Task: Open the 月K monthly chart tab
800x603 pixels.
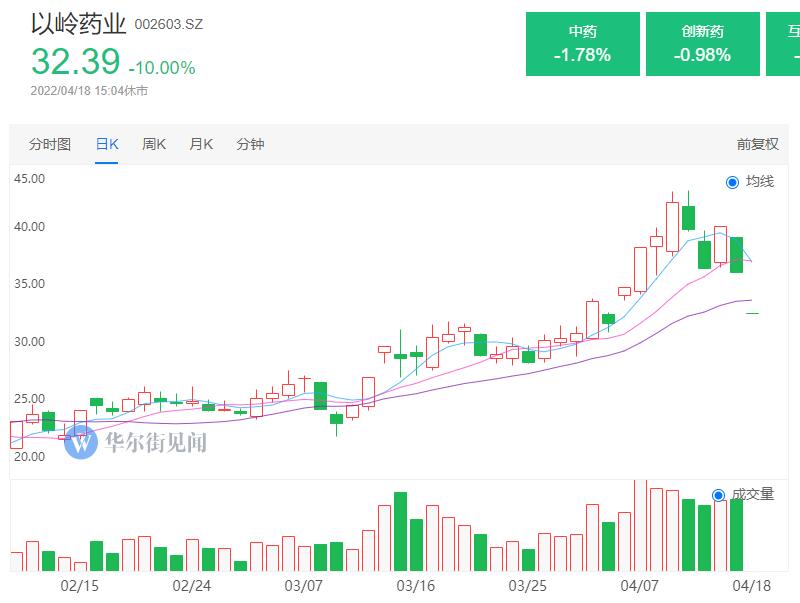Action: pyautogui.click(x=201, y=144)
